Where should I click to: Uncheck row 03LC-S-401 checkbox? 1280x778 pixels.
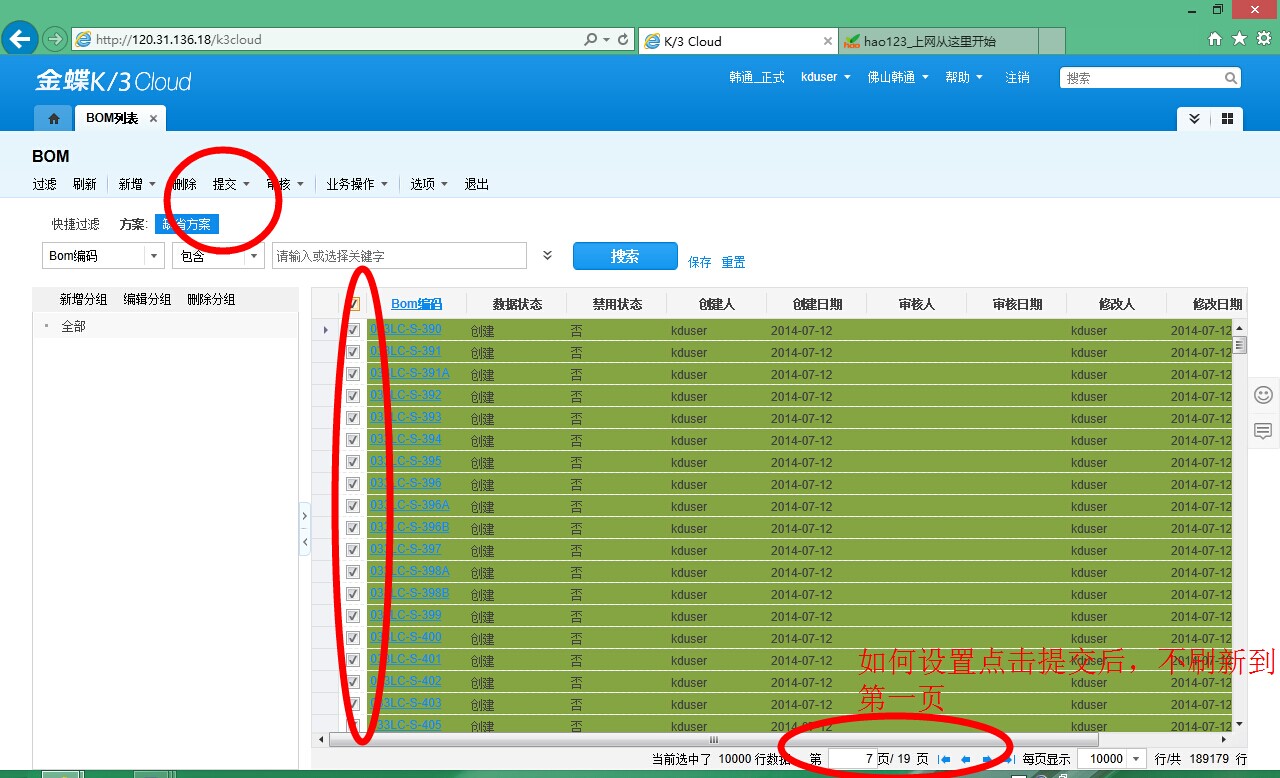click(353, 659)
